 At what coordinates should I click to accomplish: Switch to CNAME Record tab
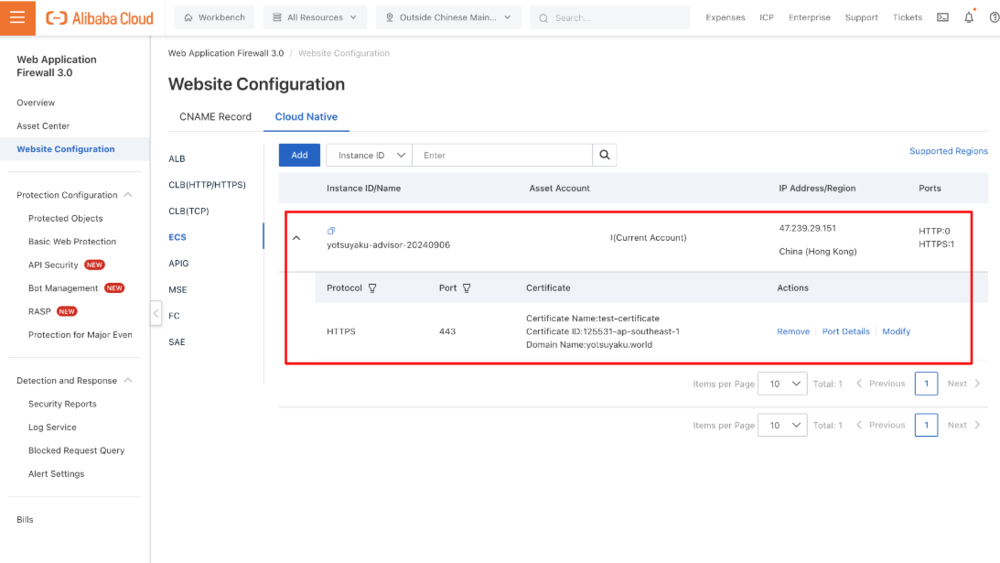coord(216,117)
